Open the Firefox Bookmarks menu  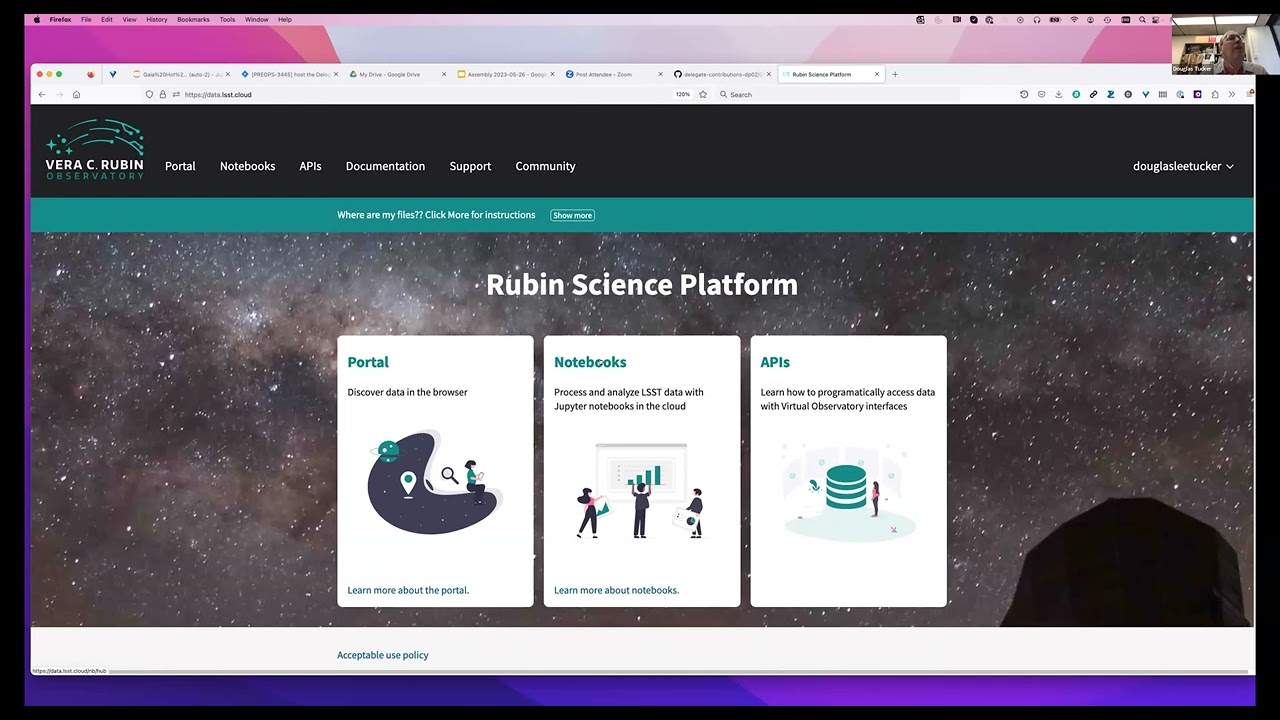pyautogui.click(x=193, y=19)
